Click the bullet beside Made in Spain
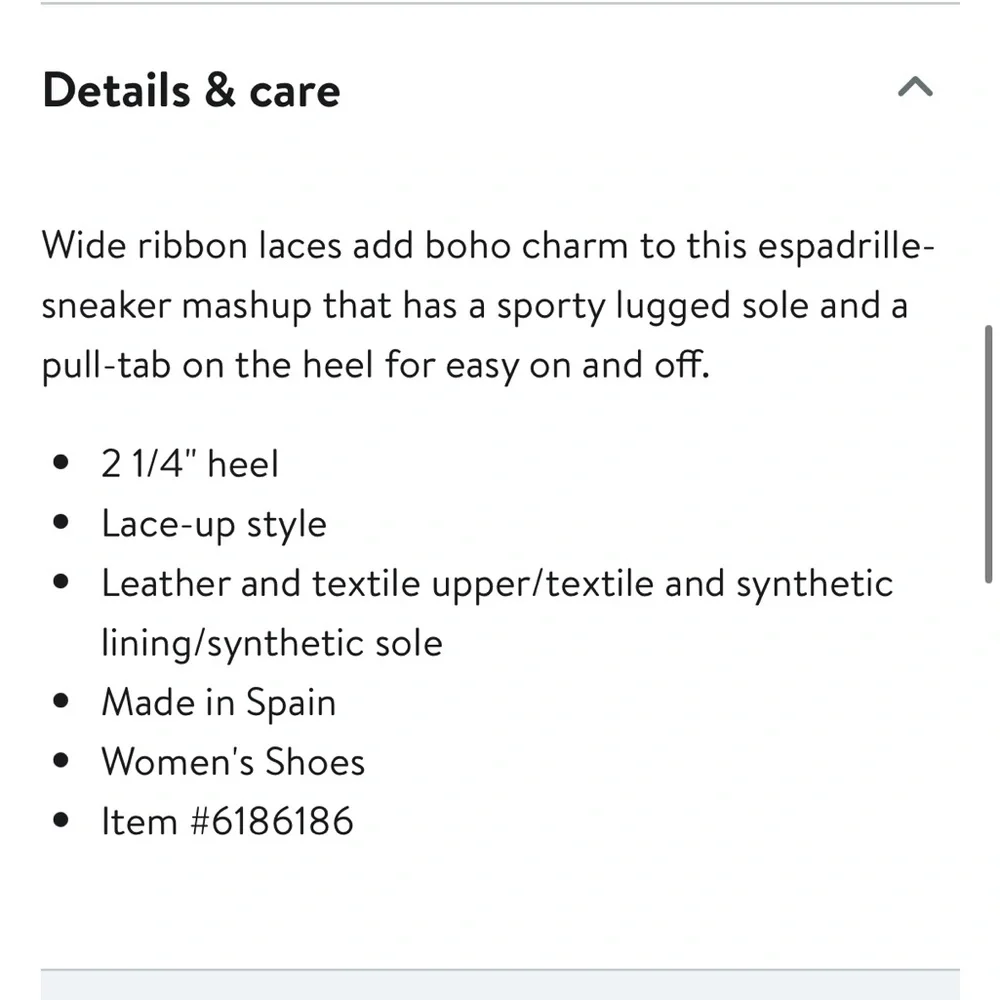This screenshot has height=1000, width=1000. tap(63, 702)
